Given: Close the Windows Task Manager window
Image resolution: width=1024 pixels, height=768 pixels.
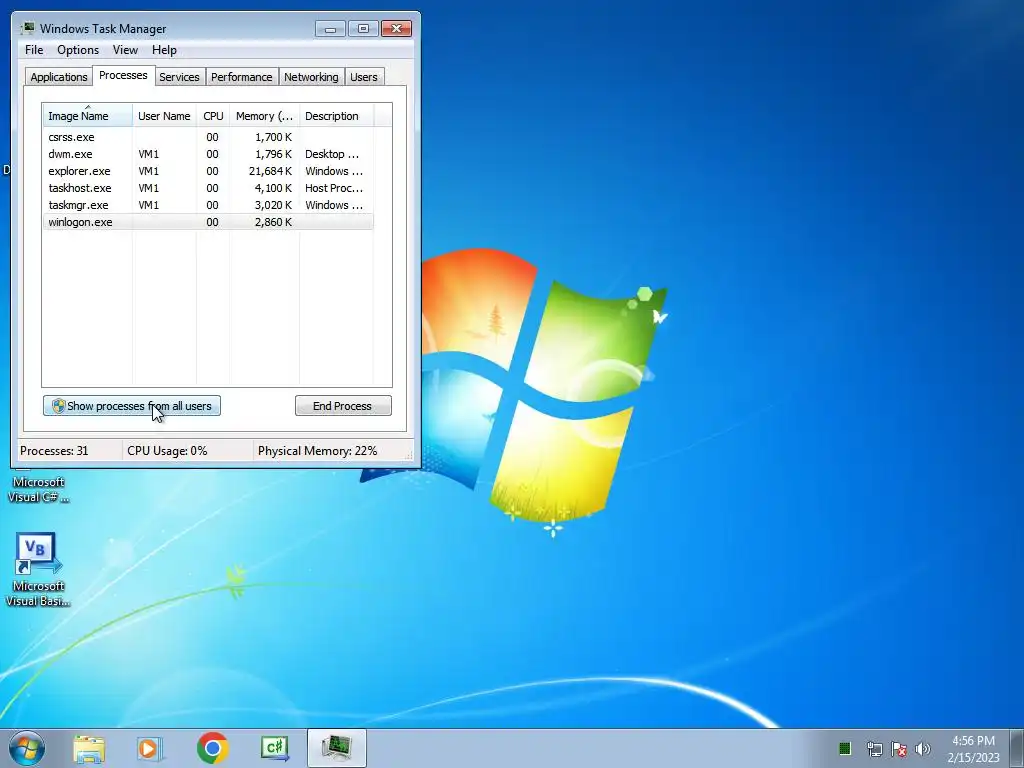Looking at the screenshot, I should [396, 29].
